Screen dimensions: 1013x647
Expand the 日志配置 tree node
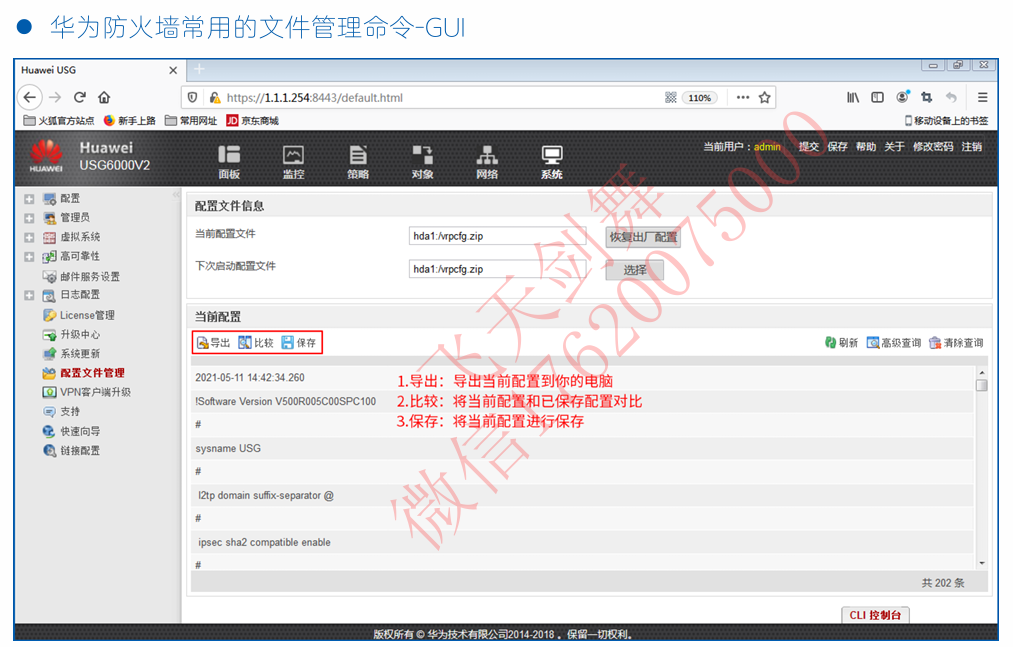tap(29, 295)
